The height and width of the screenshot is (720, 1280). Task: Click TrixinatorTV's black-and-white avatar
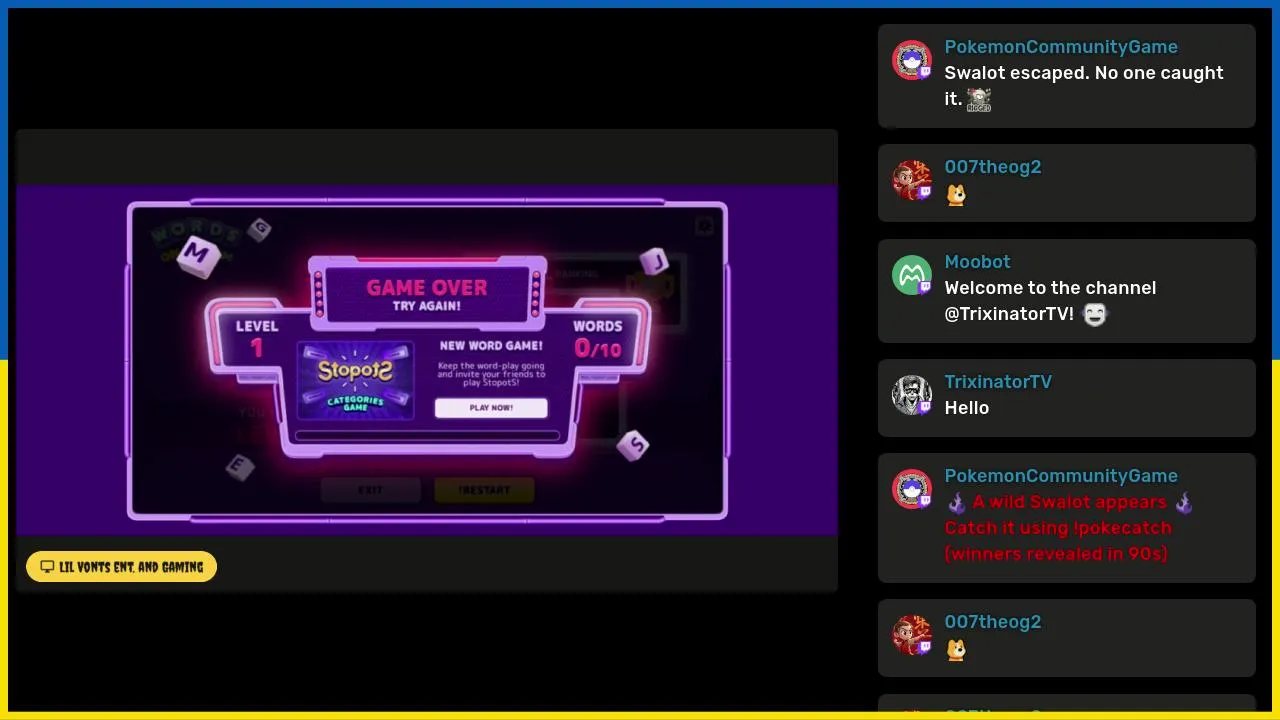point(911,396)
